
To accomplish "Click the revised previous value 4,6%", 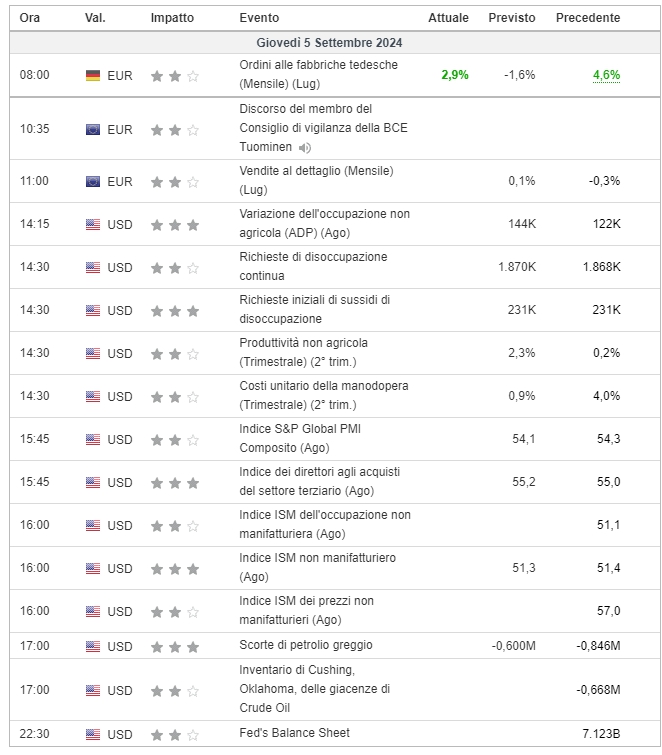I will point(606,75).
